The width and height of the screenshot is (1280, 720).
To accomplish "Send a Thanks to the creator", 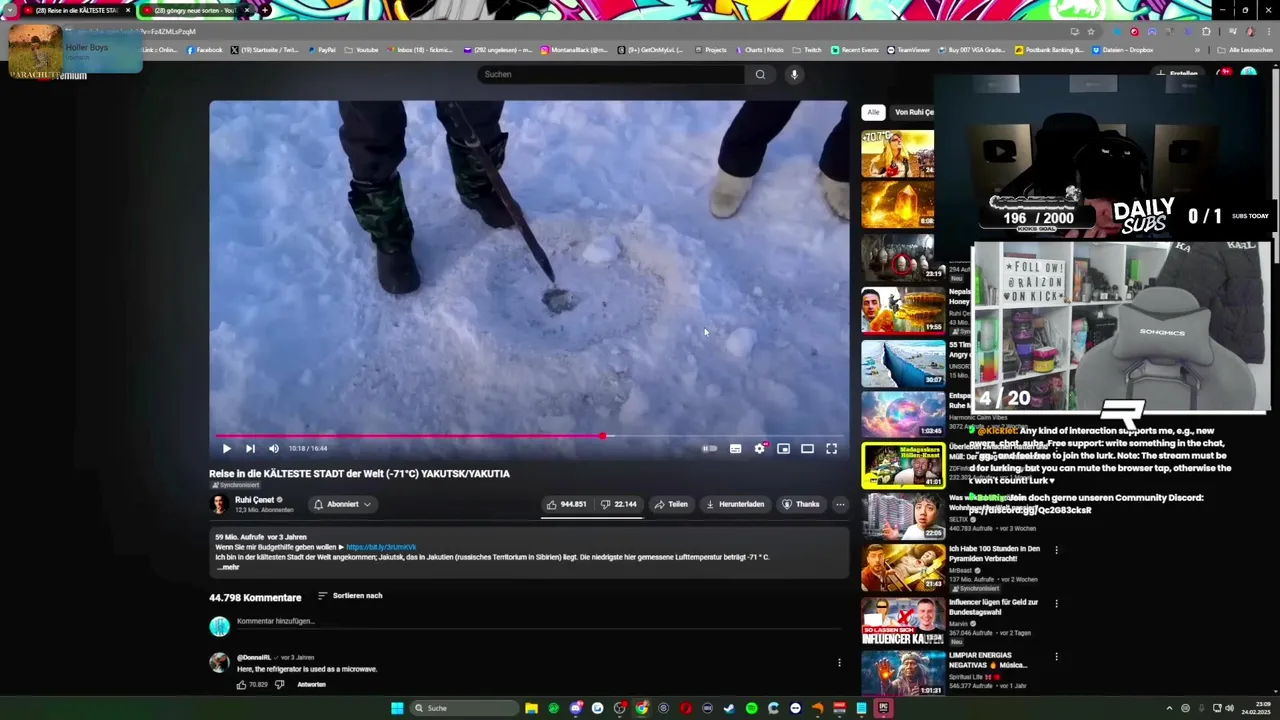I will [x=801, y=504].
